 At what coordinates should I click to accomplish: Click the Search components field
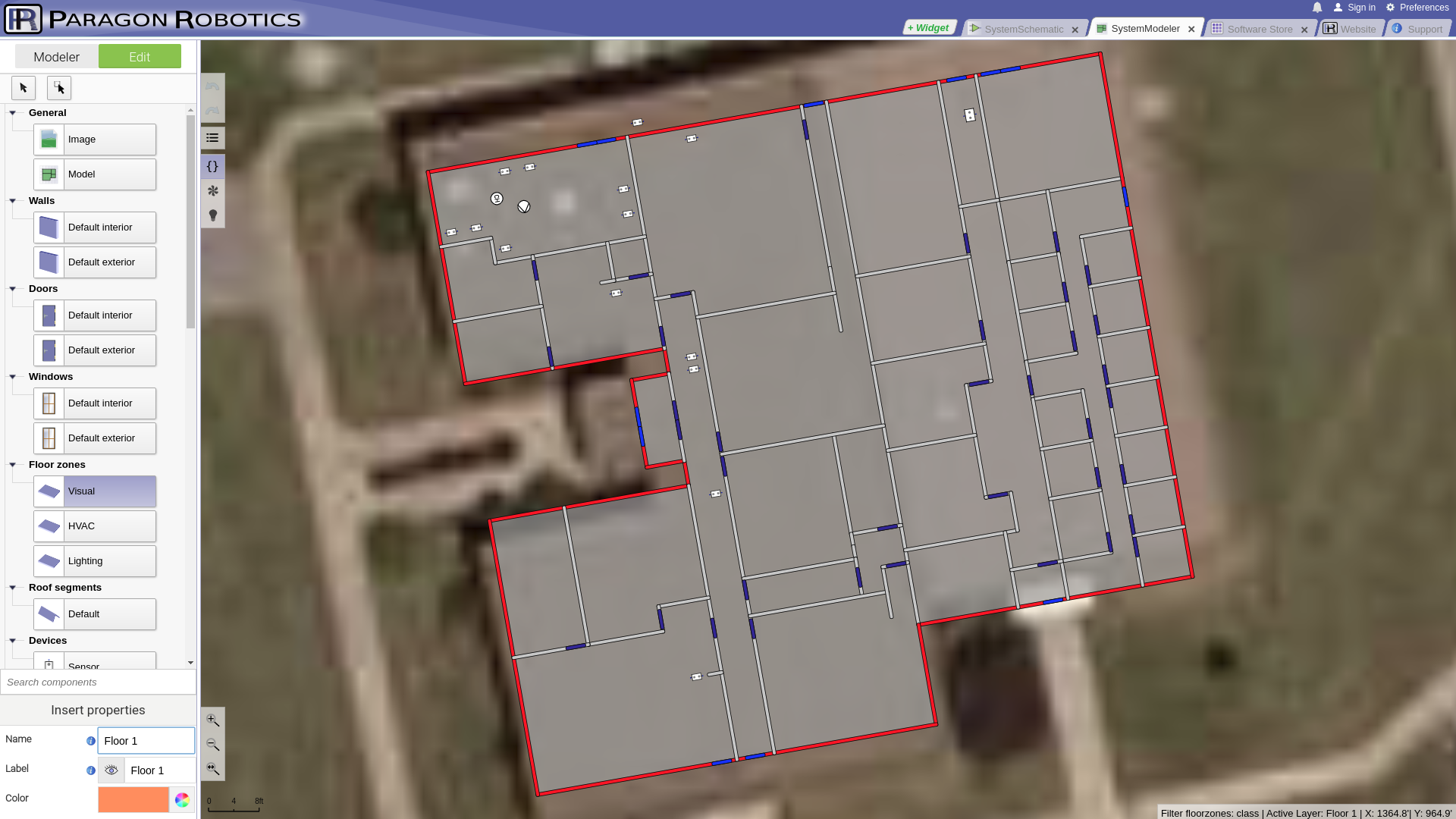98,682
